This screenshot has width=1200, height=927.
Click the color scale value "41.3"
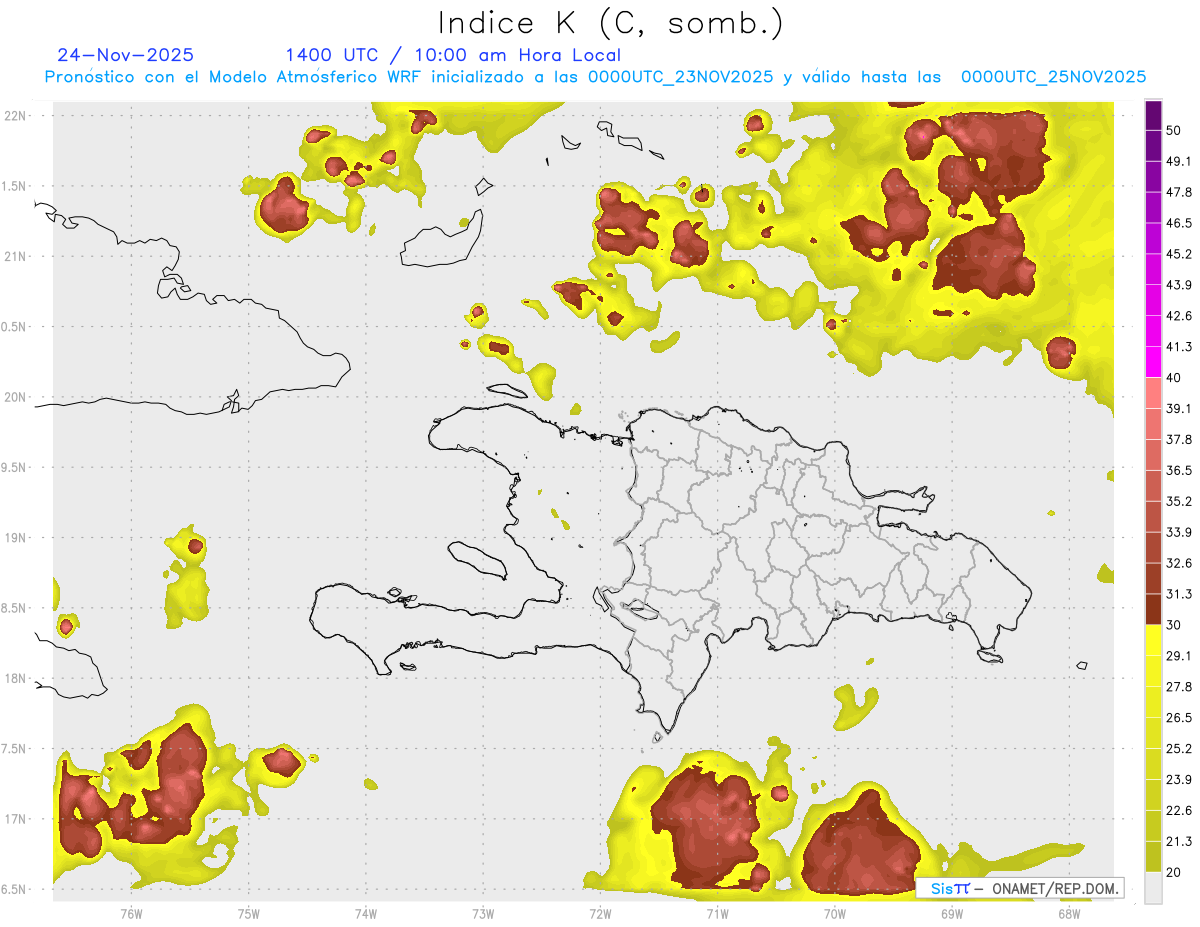(x=1178, y=347)
